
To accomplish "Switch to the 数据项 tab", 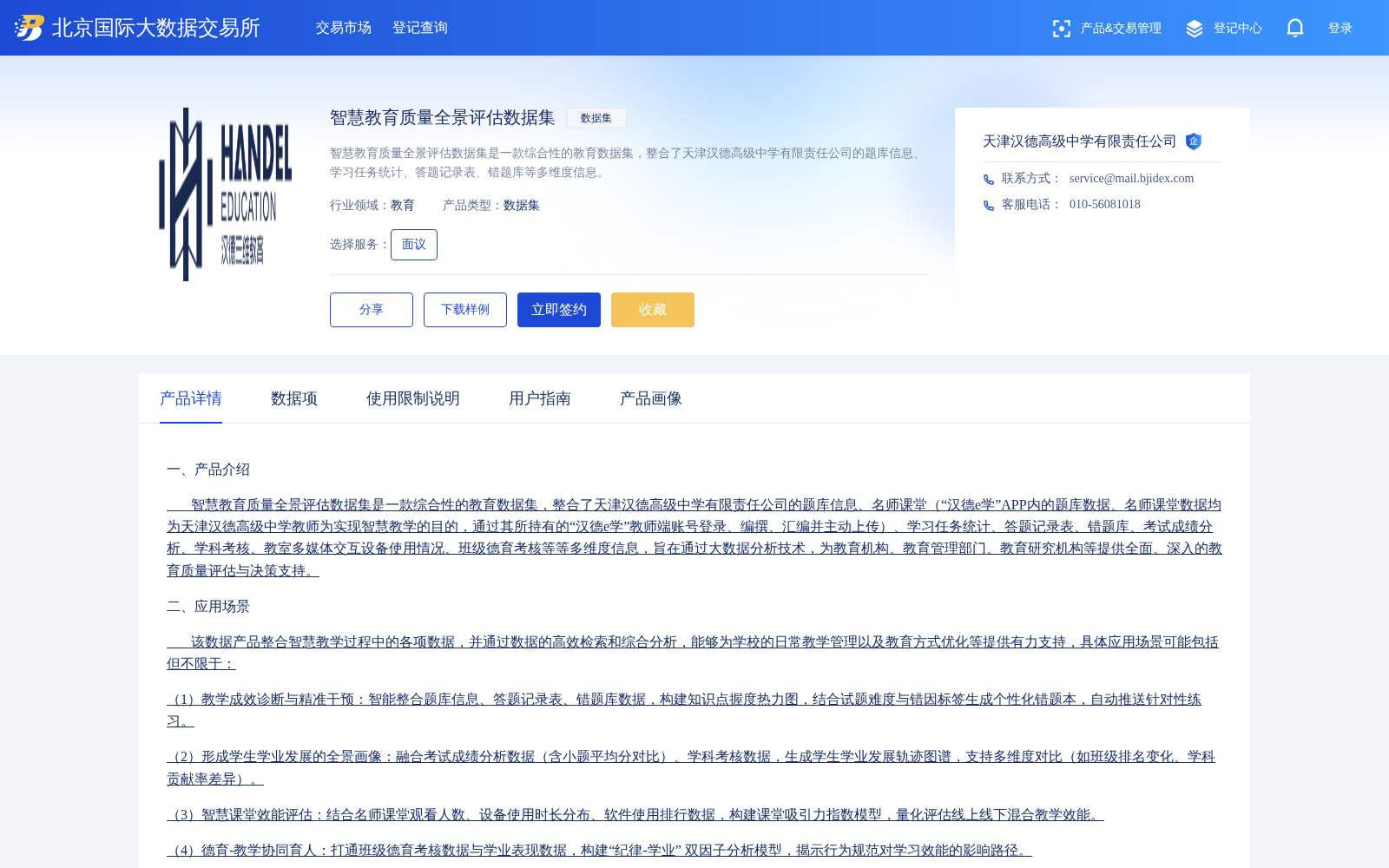I will pos(294,398).
